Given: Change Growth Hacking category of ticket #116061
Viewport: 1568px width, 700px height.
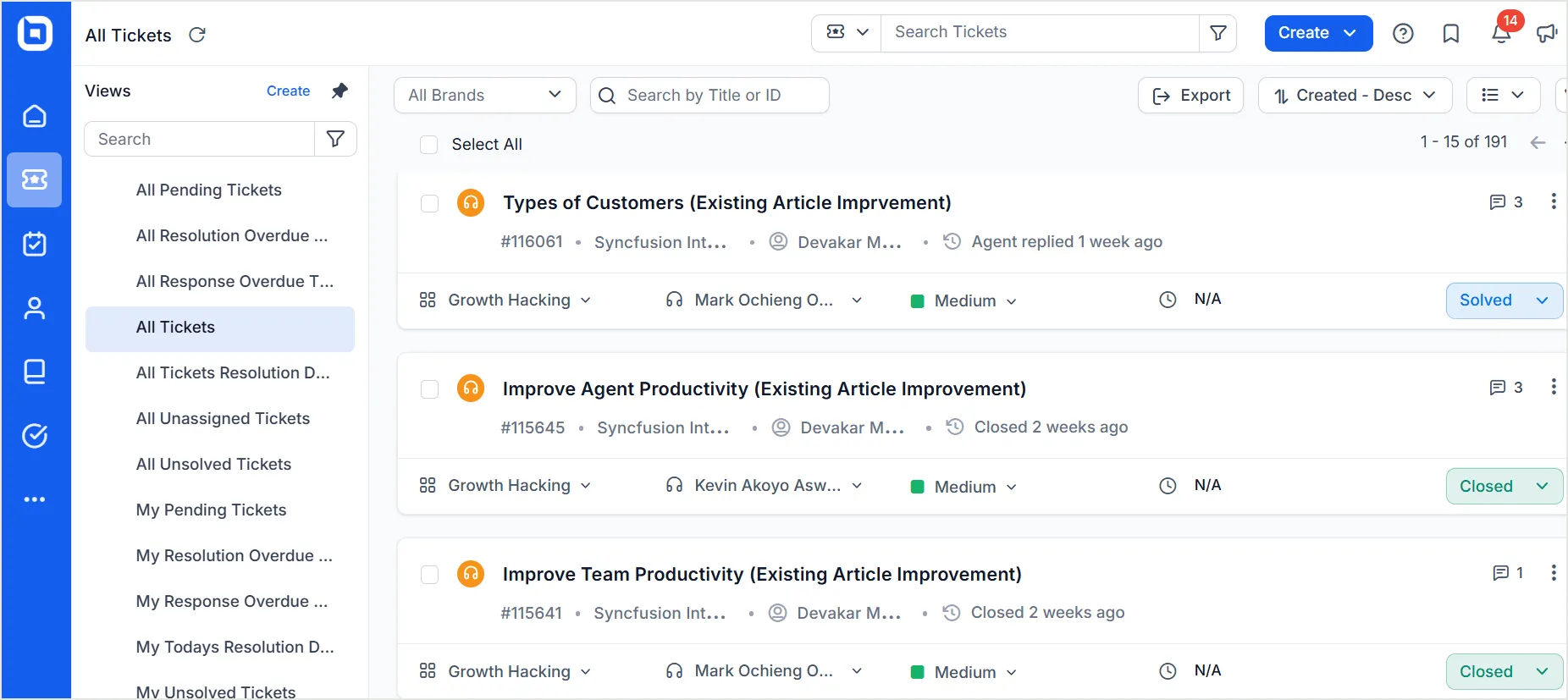Looking at the screenshot, I should (505, 300).
